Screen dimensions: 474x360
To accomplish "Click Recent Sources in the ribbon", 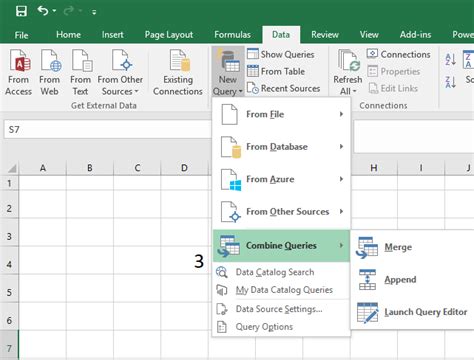I will coord(284,88).
